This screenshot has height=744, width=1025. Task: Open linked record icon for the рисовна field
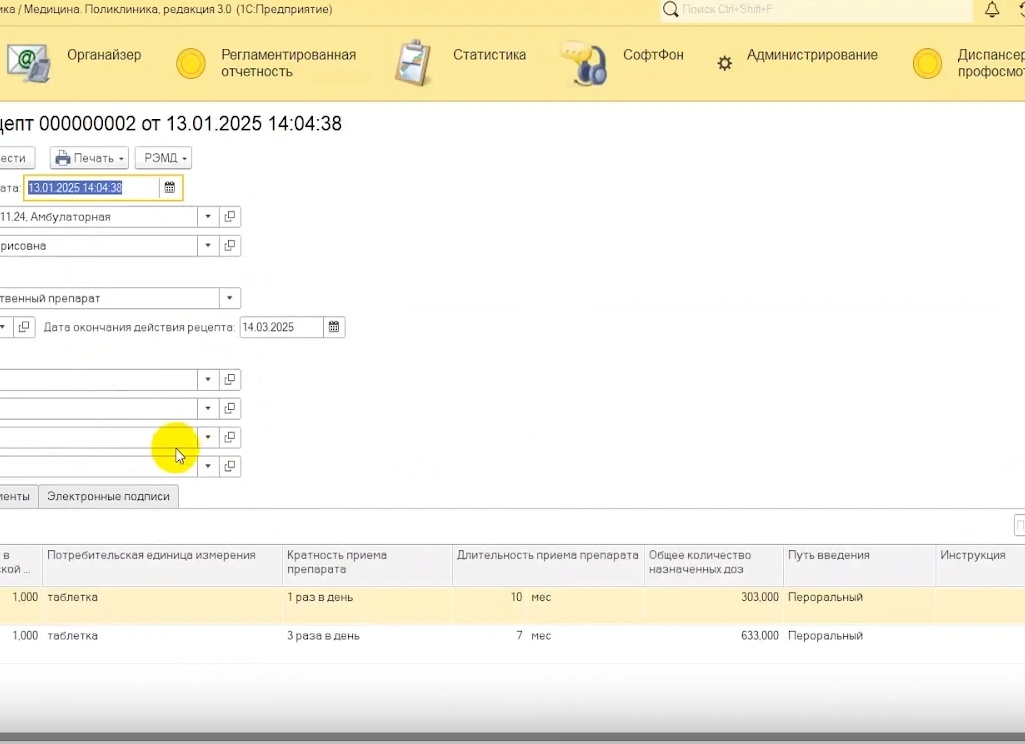[229, 246]
